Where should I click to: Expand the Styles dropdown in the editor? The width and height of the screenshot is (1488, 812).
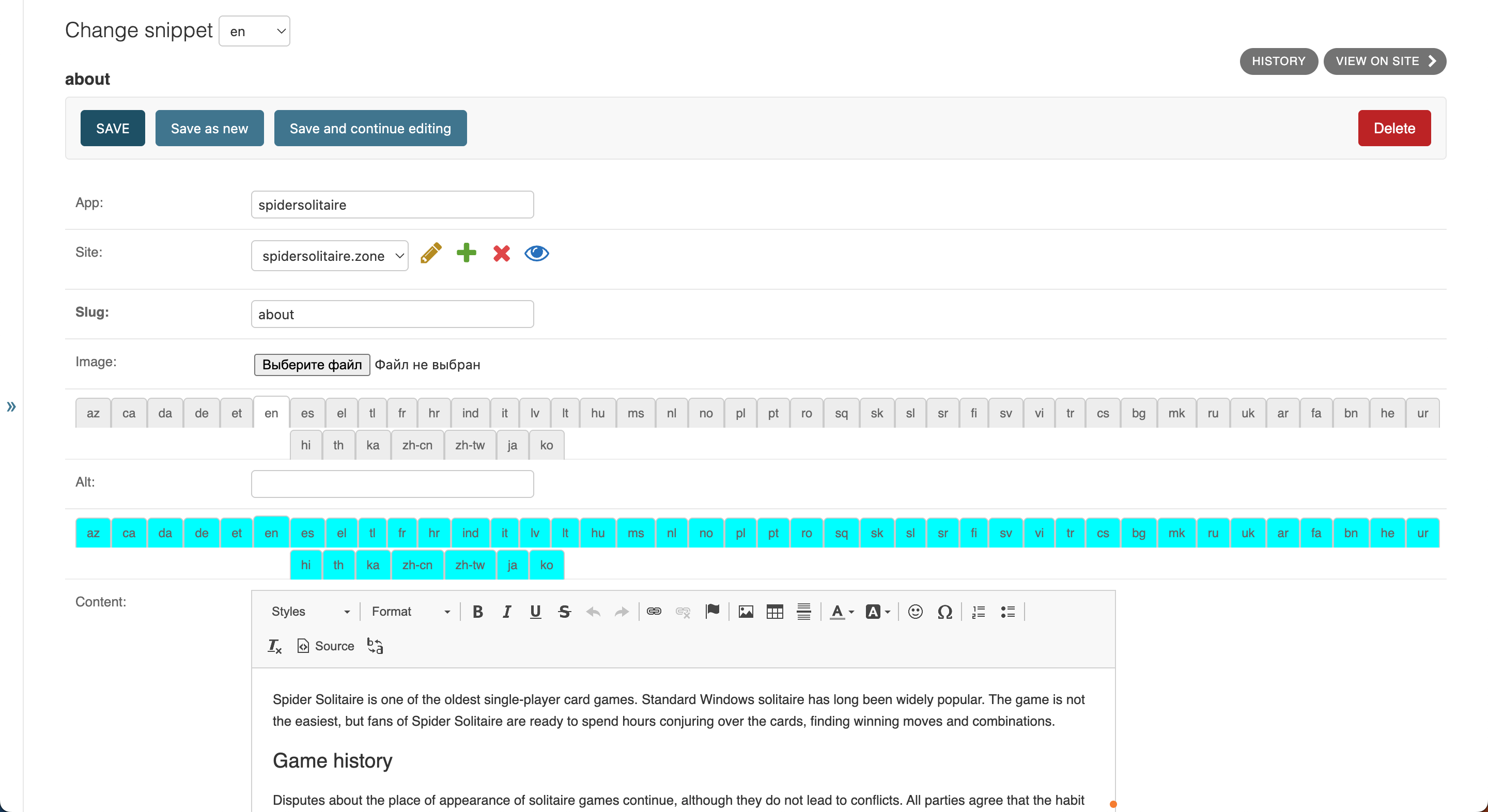310,612
